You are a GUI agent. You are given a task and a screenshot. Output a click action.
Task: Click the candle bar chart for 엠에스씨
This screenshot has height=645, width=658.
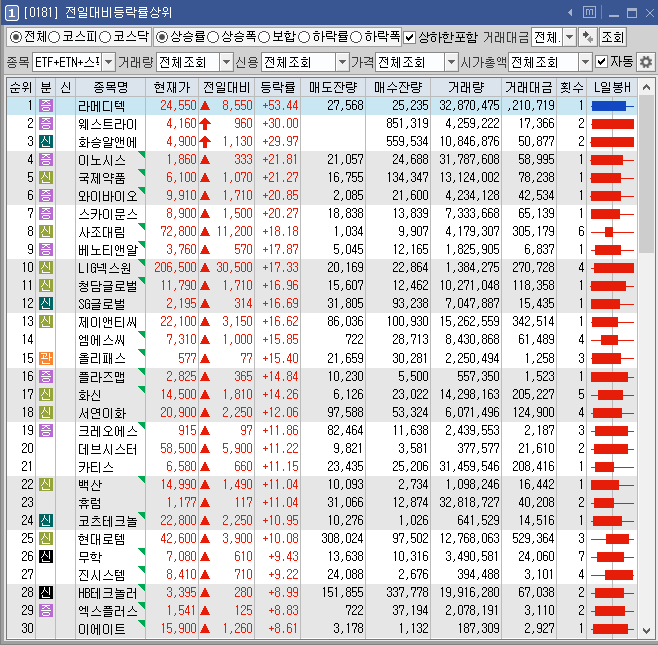point(612,340)
